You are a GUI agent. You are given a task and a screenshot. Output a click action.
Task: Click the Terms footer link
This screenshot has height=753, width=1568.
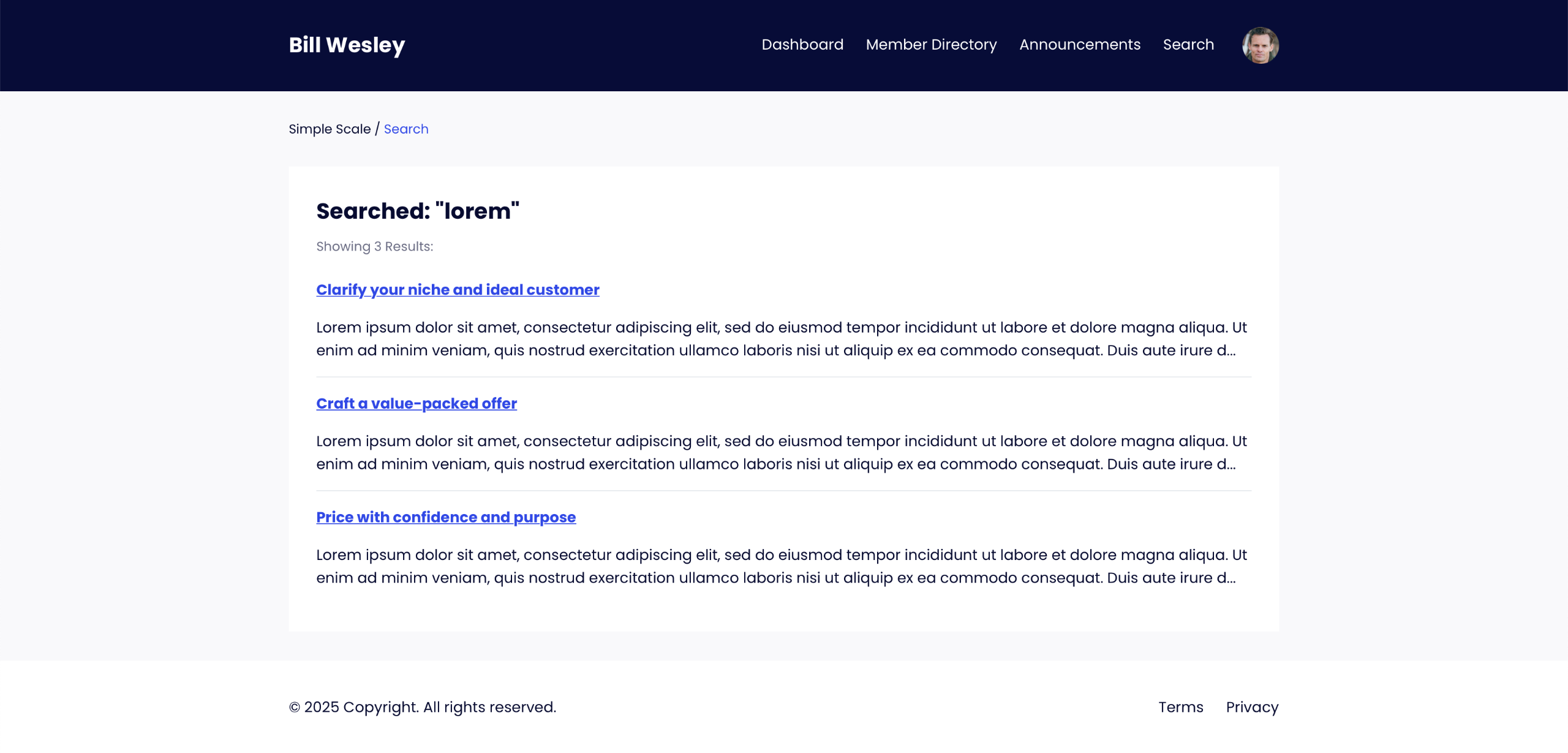pyautogui.click(x=1180, y=707)
